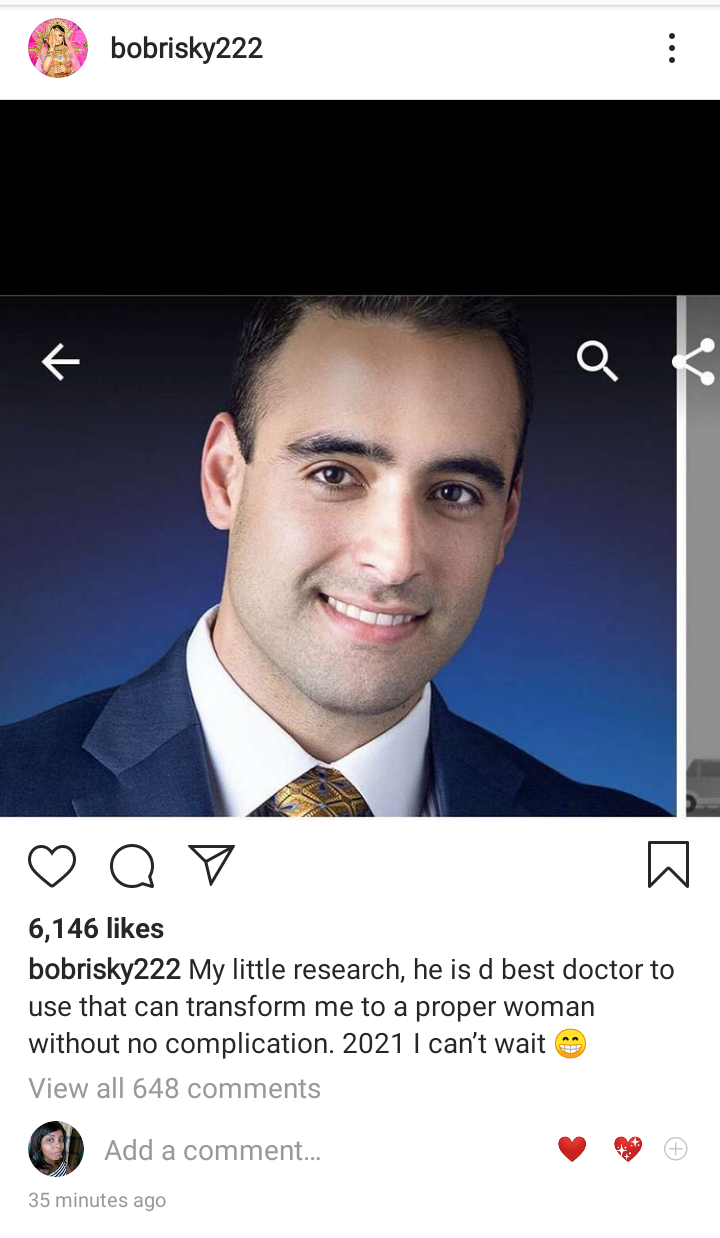The height and width of the screenshot is (1238, 720).
Task: Open comments via speech bubble icon
Action: pos(132,866)
